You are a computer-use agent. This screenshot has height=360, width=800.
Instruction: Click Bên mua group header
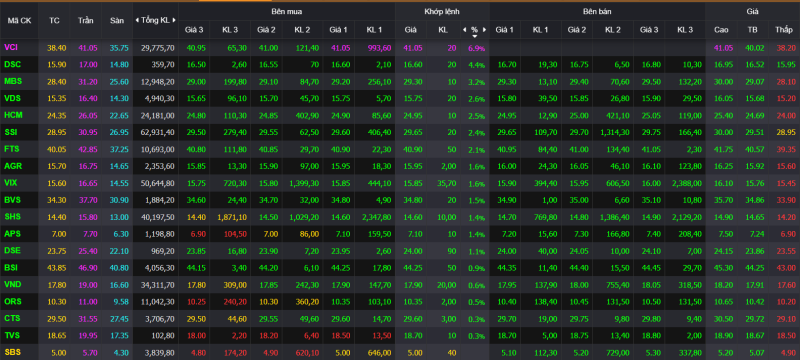[286, 11]
